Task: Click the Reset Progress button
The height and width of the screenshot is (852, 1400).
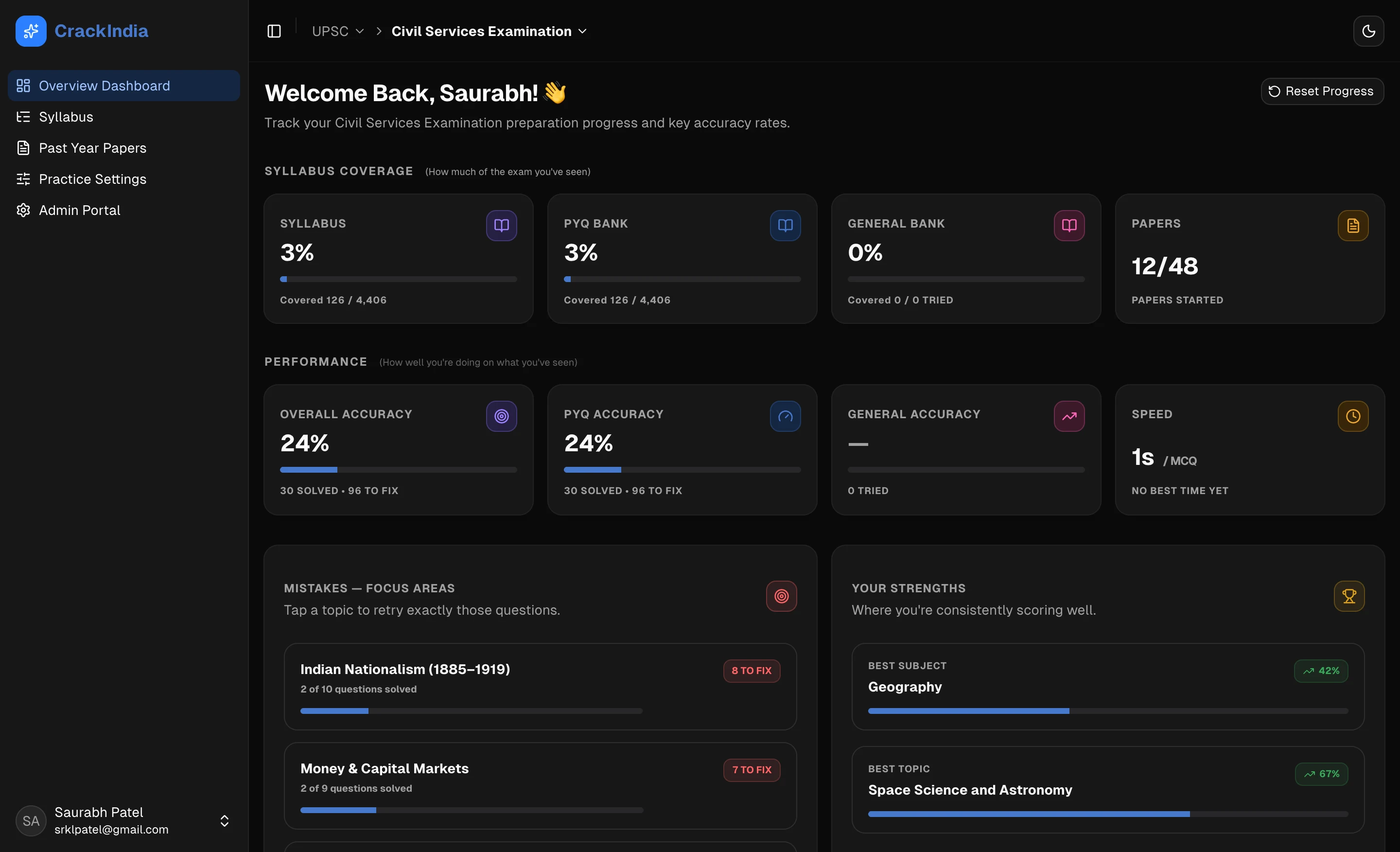Action: coord(1322,91)
